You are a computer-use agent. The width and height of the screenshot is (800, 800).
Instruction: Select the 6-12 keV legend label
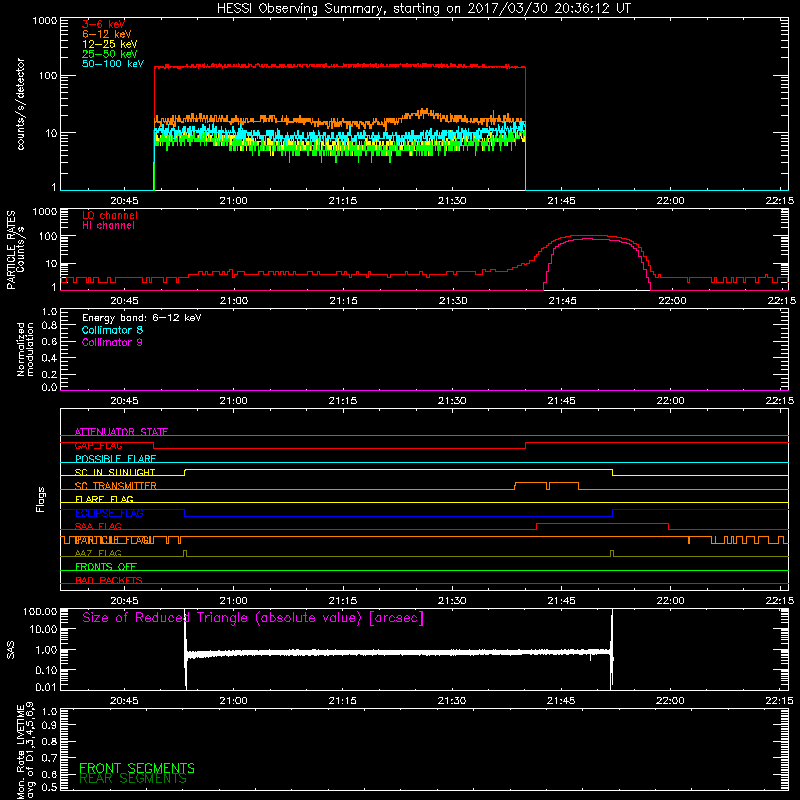point(107,34)
